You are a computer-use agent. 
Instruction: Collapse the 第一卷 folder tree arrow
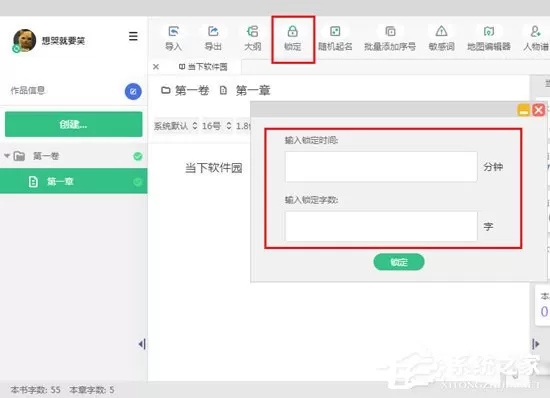[x=7, y=156]
